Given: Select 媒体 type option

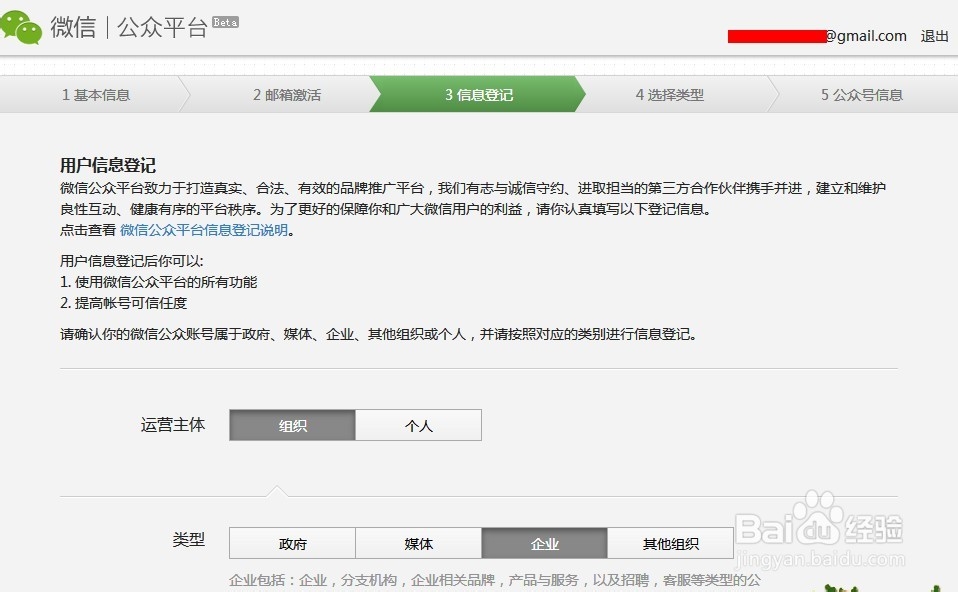Looking at the screenshot, I should pos(419,543).
